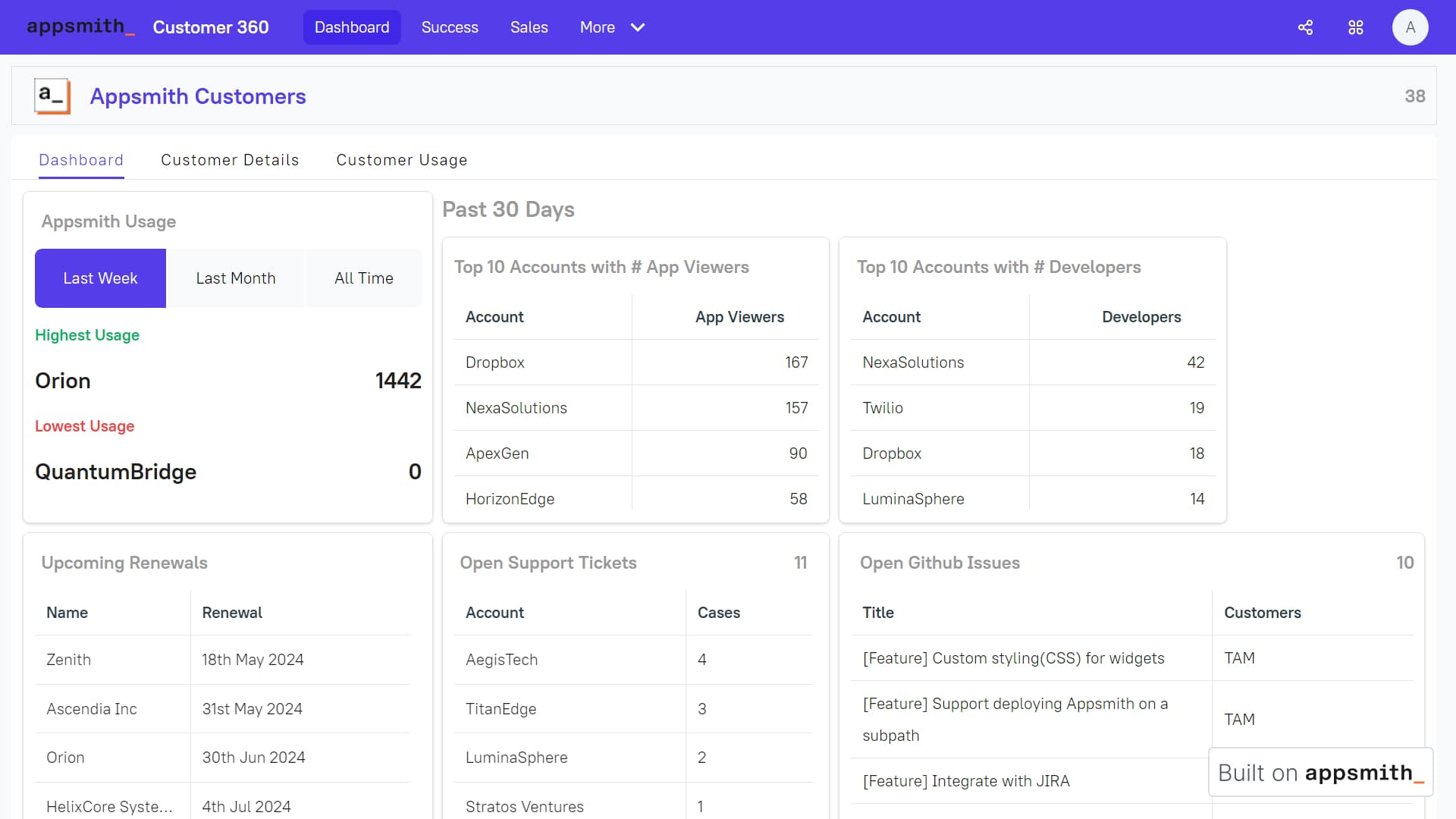Select Dropbox in Top 10 App Viewers
This screenshot has height=819, width=1456.
coord(494,362)
